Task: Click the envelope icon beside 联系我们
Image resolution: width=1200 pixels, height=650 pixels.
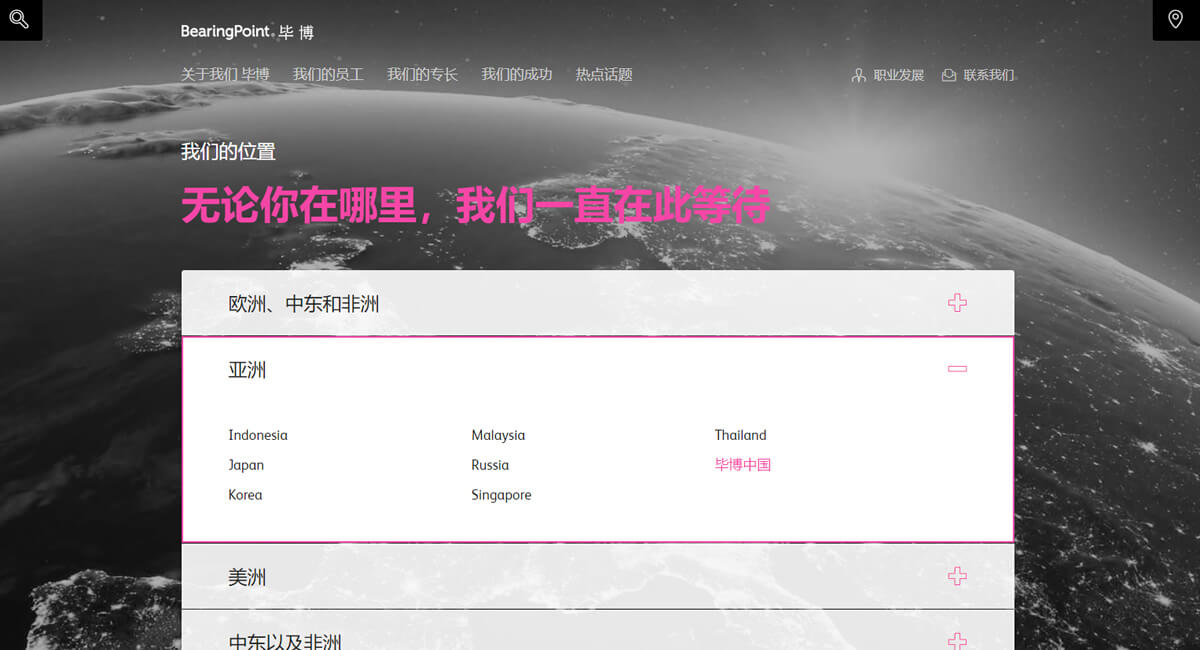Action: (x=949, y=75)
